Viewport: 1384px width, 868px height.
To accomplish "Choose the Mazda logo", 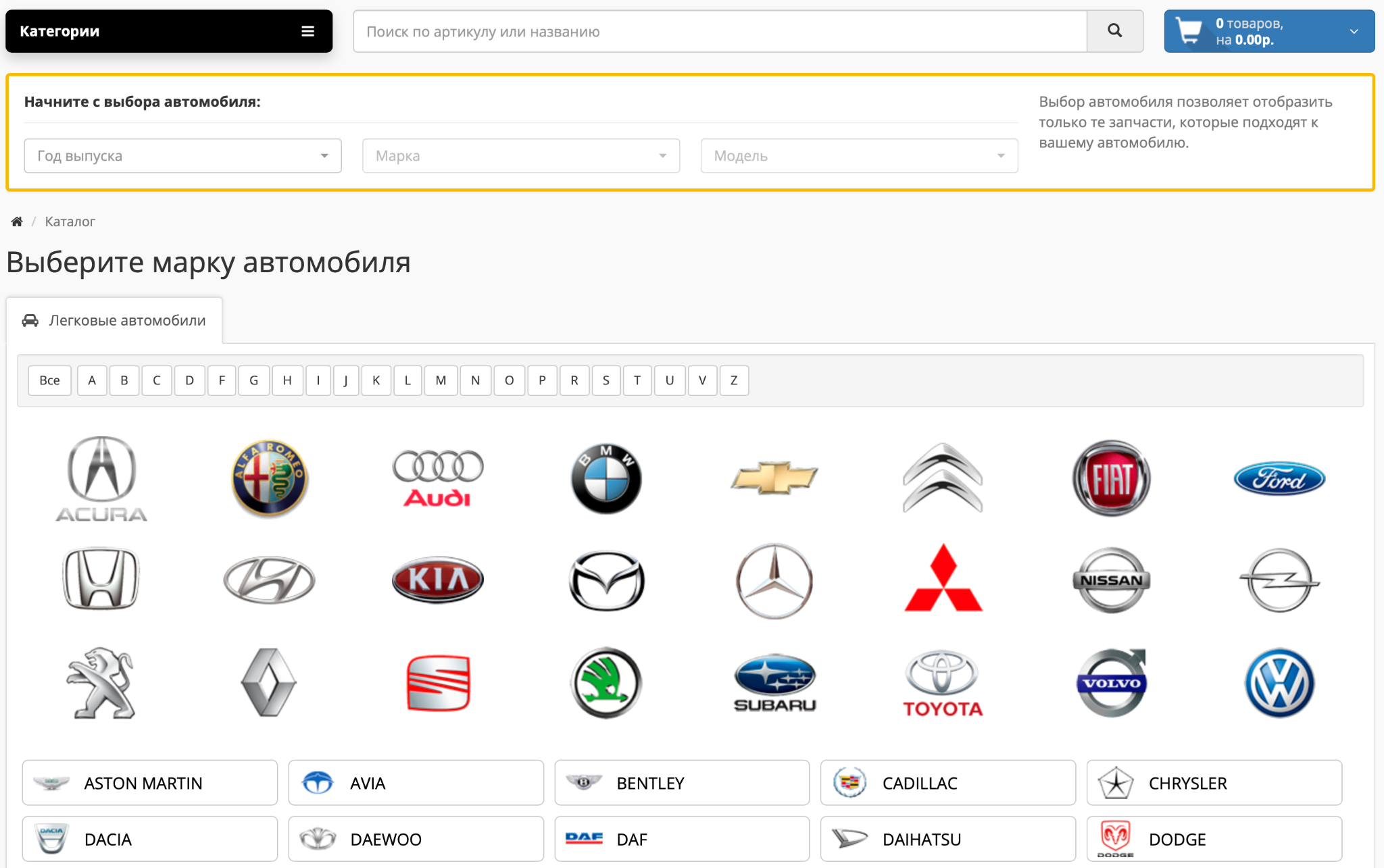I will point(606,580).
